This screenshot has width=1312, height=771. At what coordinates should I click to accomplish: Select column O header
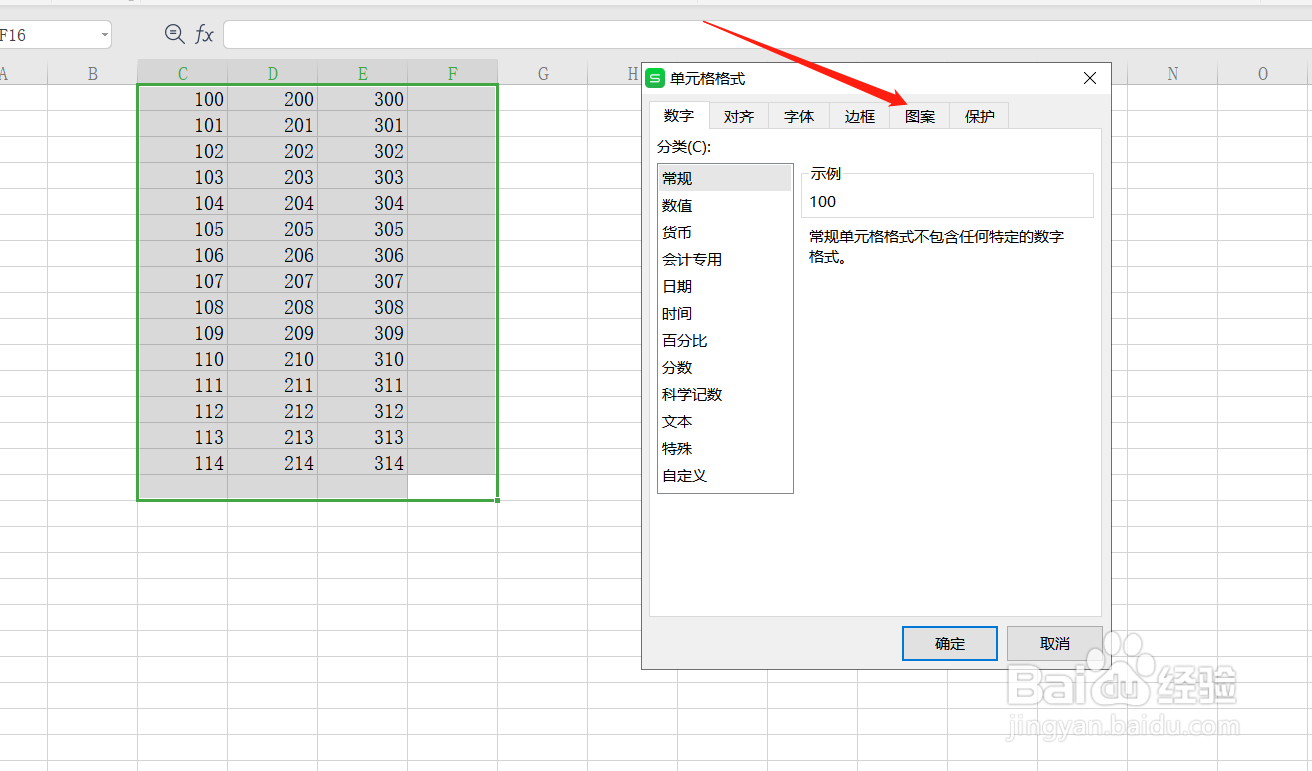[1263, 73]
